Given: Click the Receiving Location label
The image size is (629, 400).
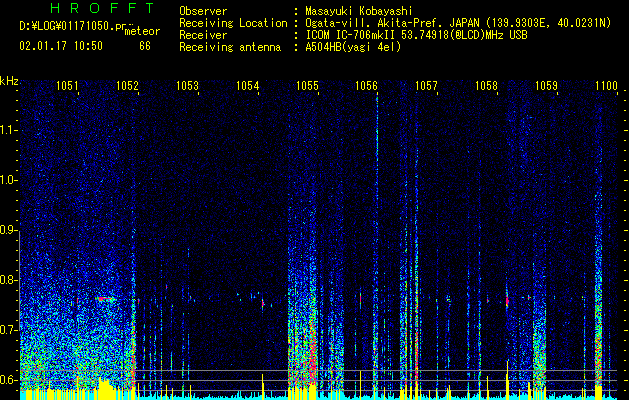Looking at the screenshot, I should pyautogui.click(x=233, y=23).
